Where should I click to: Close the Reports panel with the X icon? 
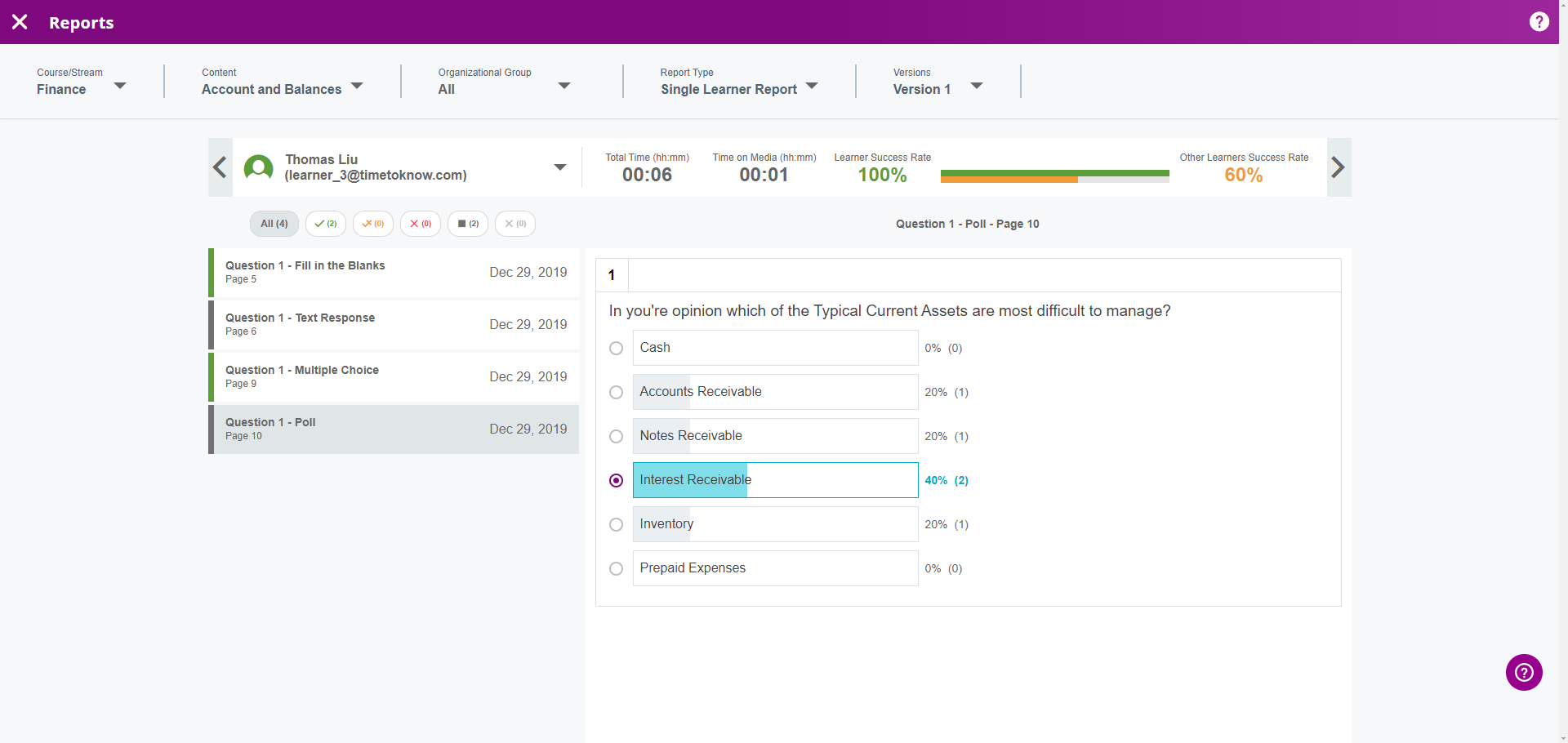tap(20, 22)
